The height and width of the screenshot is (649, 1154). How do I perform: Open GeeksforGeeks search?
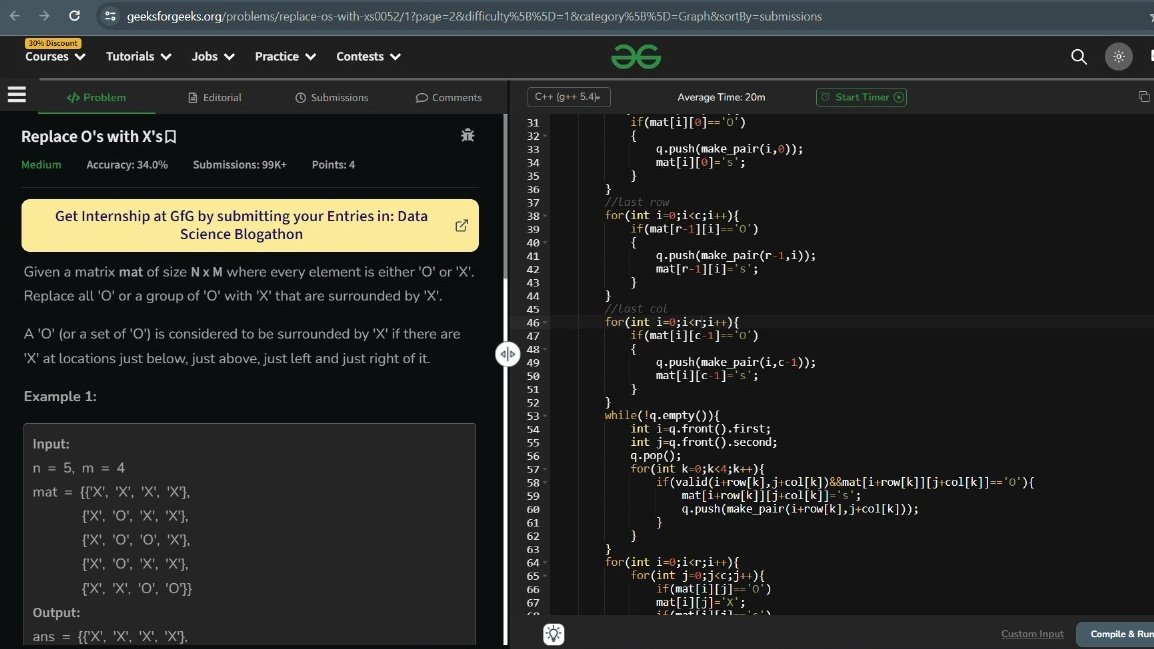(x=1079, y=57)
